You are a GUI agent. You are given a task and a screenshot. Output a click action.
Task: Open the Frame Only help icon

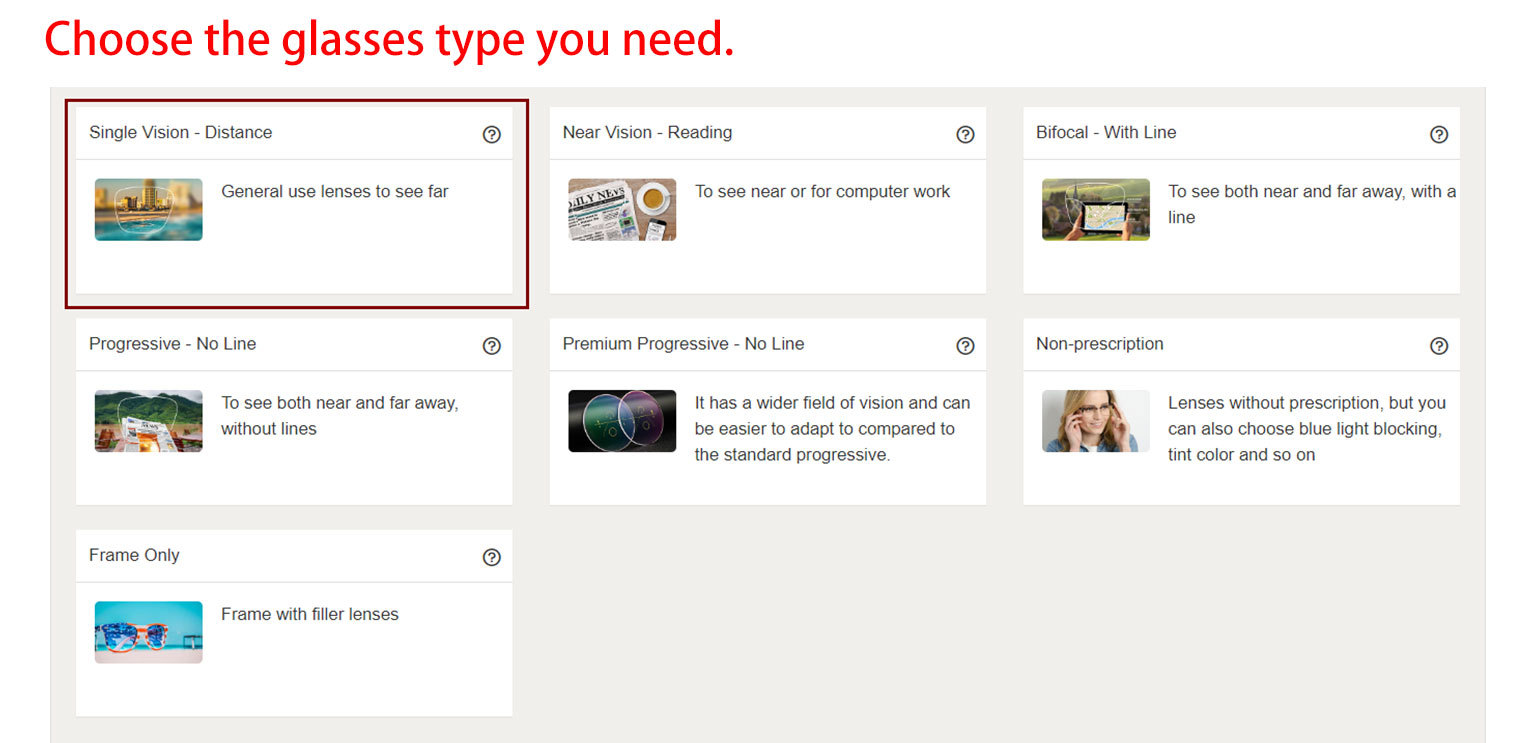491,557
